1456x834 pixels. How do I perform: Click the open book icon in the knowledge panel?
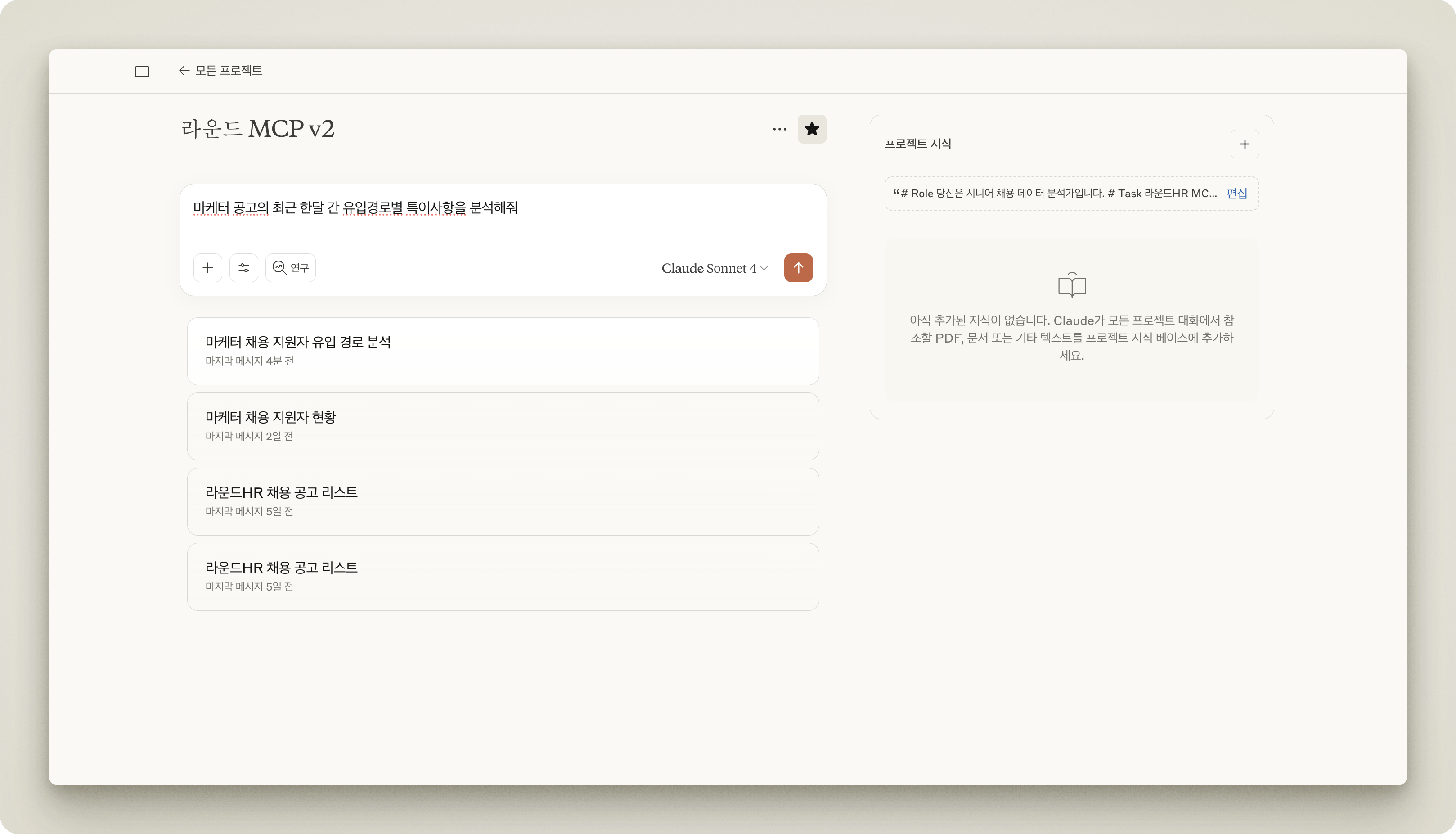click(x=1071, y=285)
